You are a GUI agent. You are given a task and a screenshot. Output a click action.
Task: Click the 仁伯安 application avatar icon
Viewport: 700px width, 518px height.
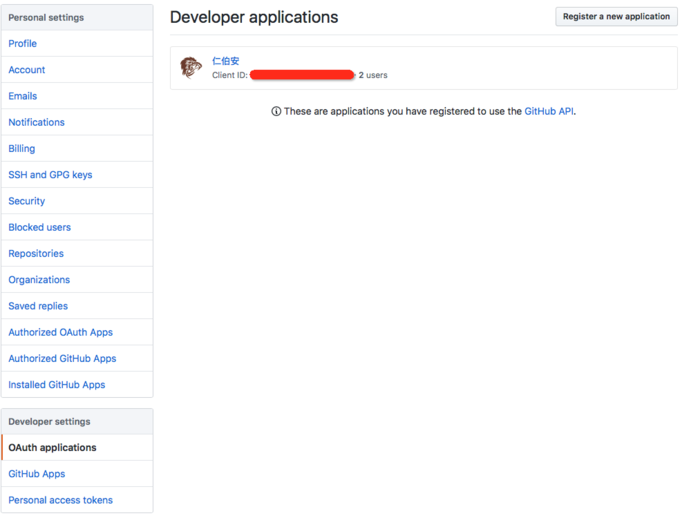click(191, 68)
